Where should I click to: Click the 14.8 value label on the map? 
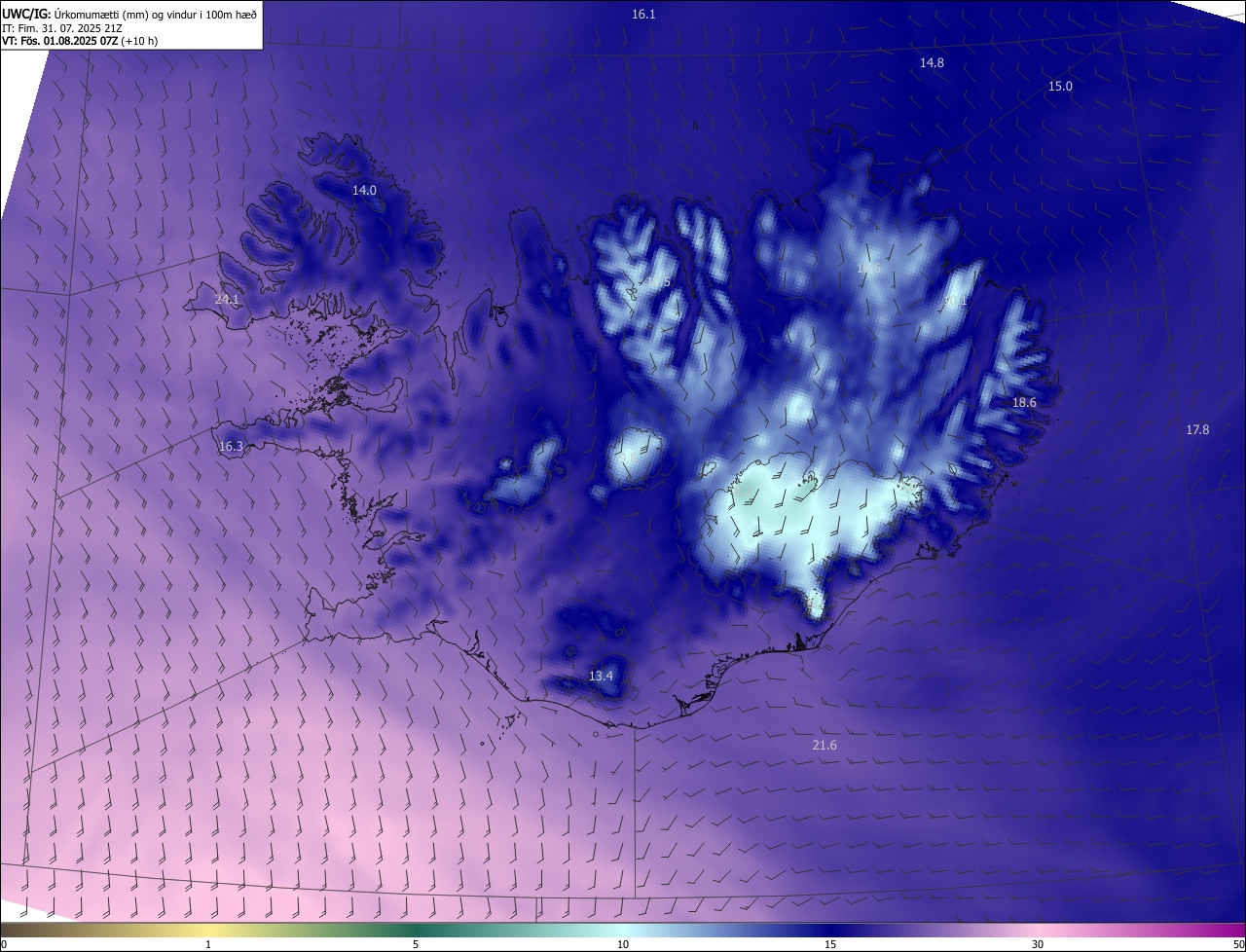(x=932, y=62)
